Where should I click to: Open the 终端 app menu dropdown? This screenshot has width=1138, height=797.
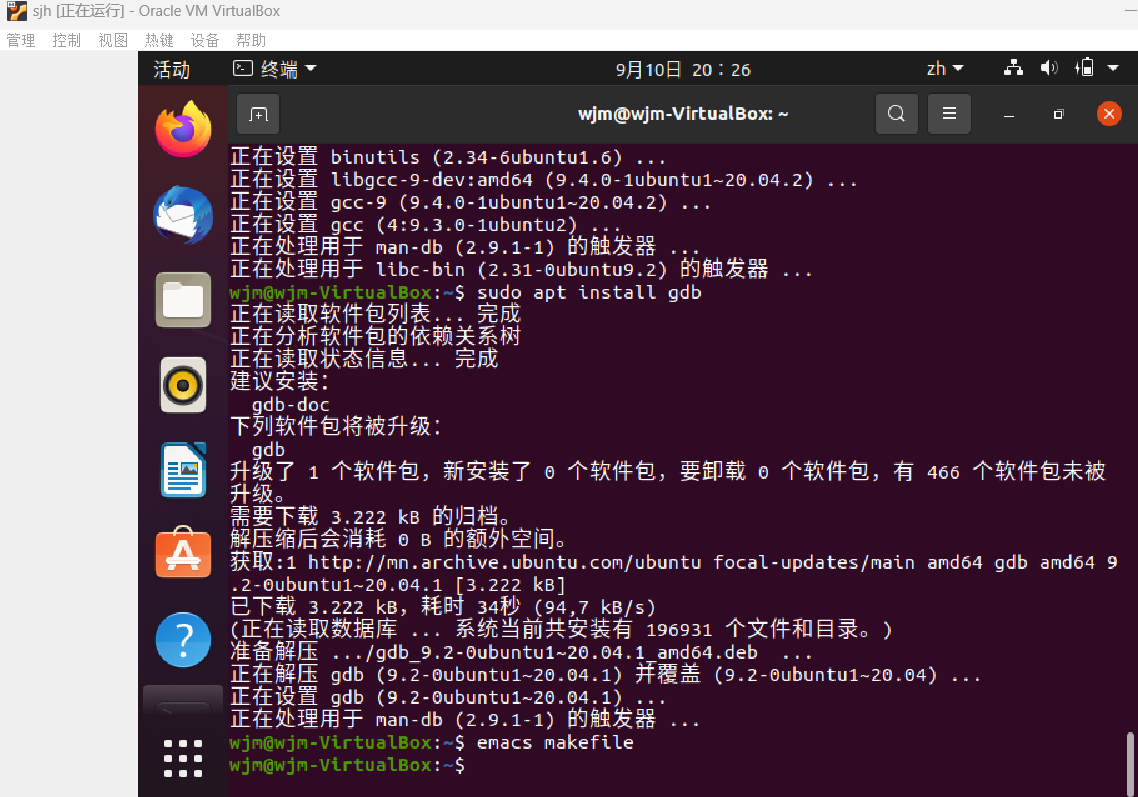(275, 69)
